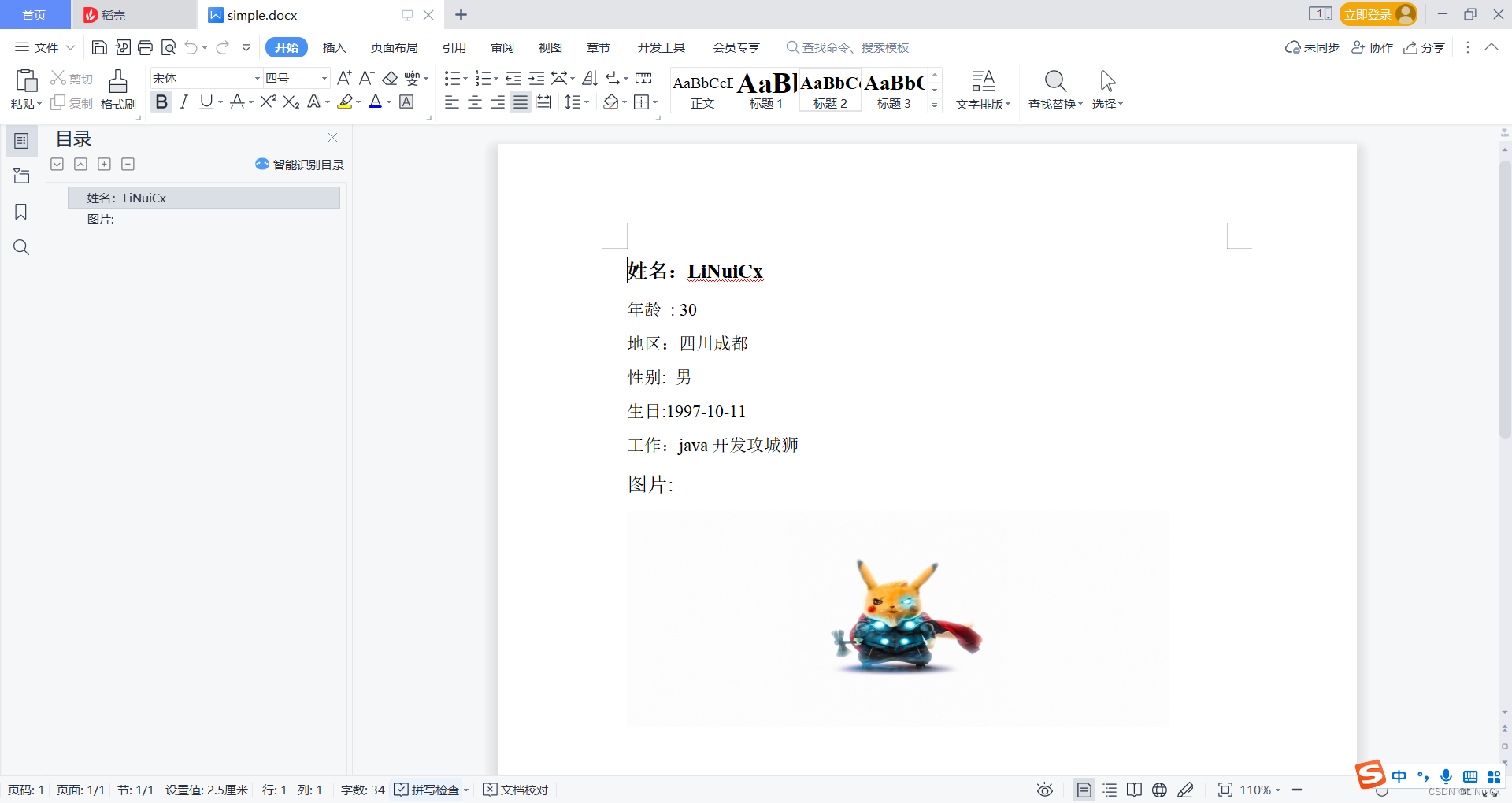Viewport: 1512px width, 803px height.
Task: Apply subscript formatting
Action: [291, 102]
